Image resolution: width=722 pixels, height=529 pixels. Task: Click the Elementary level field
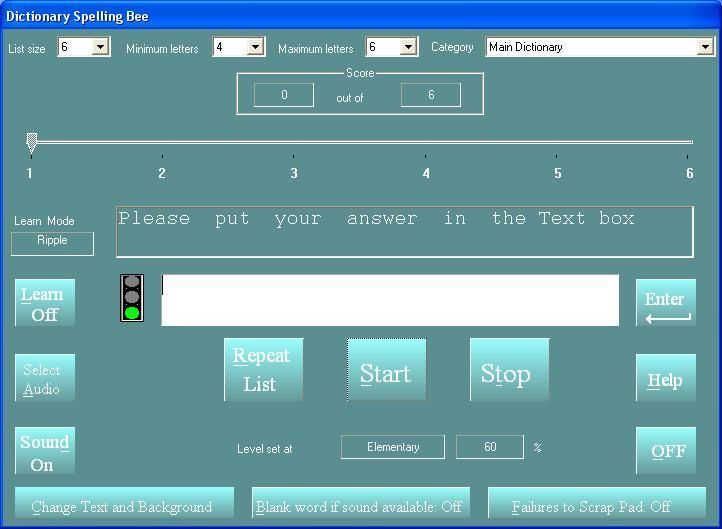tap(392, 447)
